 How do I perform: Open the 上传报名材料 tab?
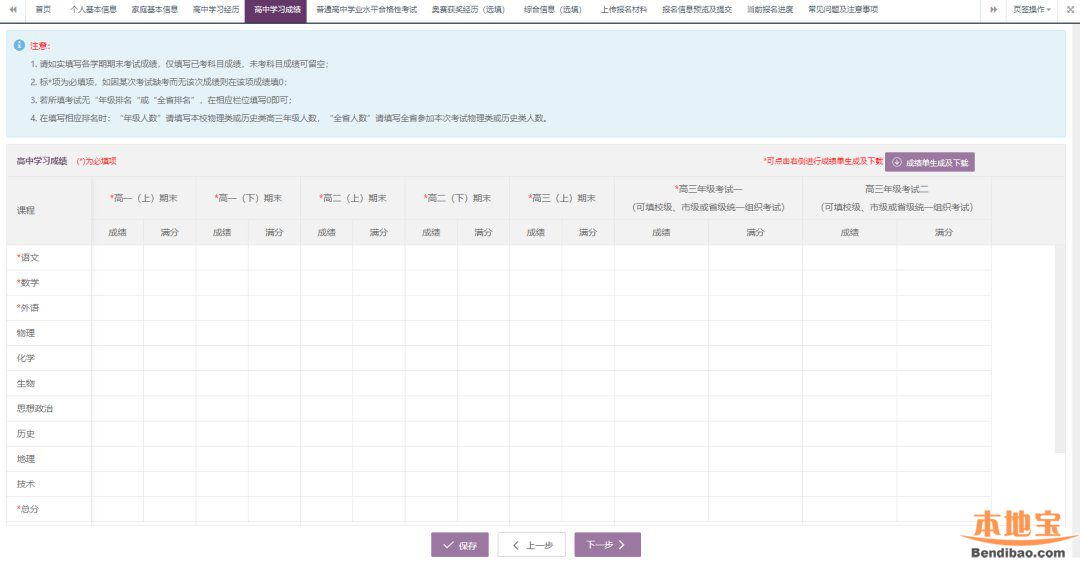pos(624,9)
